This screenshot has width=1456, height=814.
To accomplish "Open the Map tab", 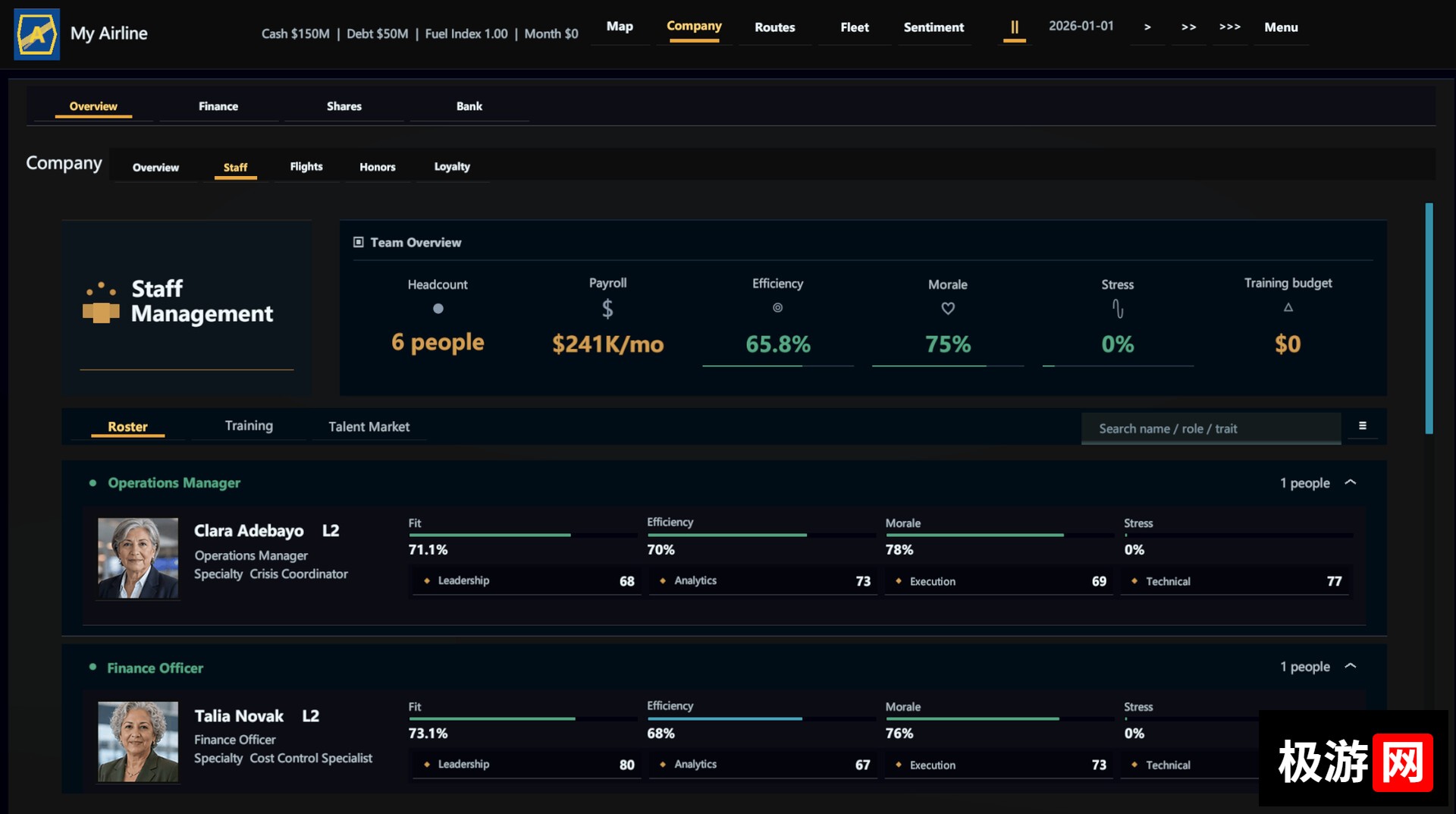I will pyautogui.click(x=620, y=27).
